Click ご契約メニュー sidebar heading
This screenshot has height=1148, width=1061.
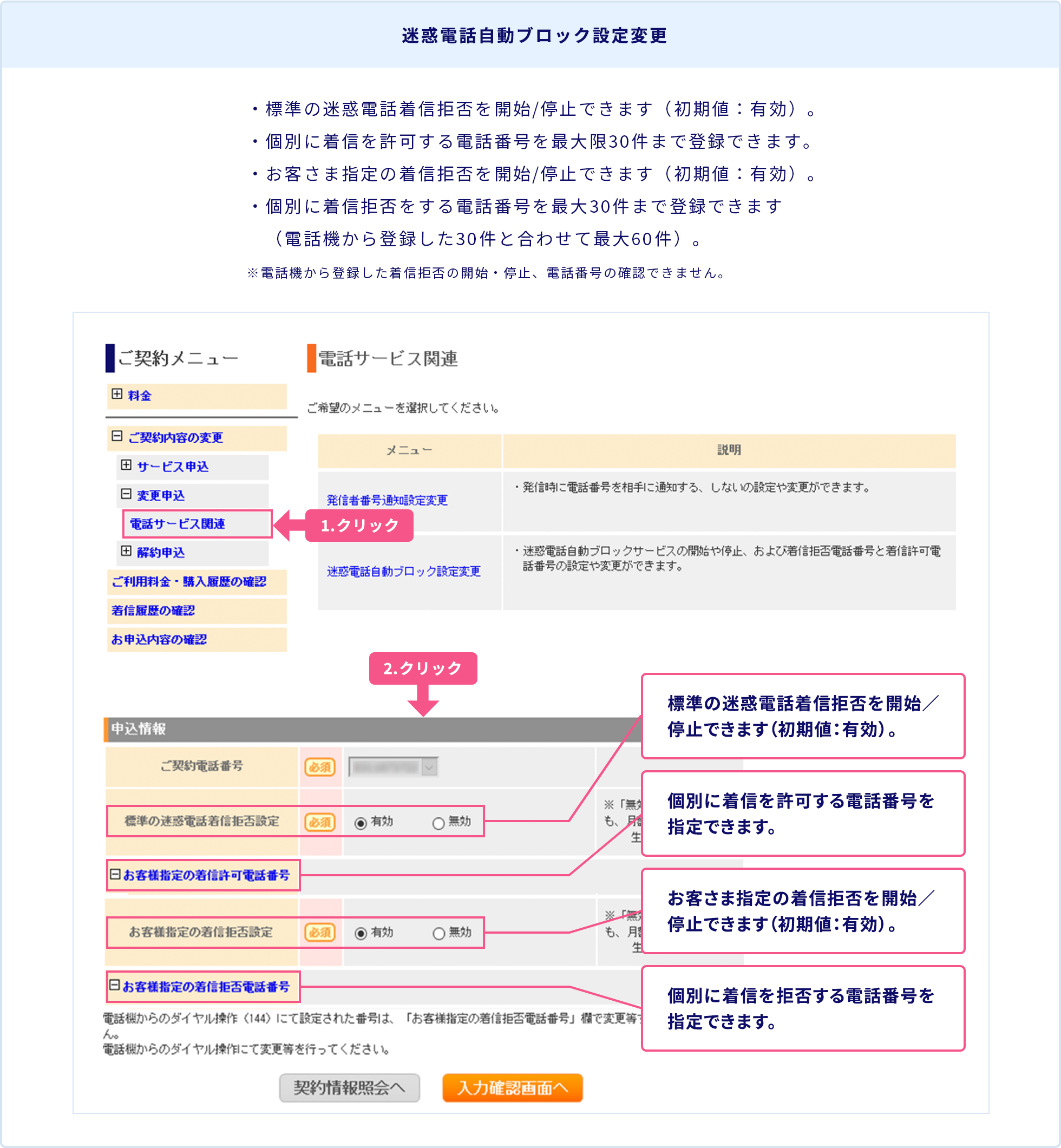point(178,359)
